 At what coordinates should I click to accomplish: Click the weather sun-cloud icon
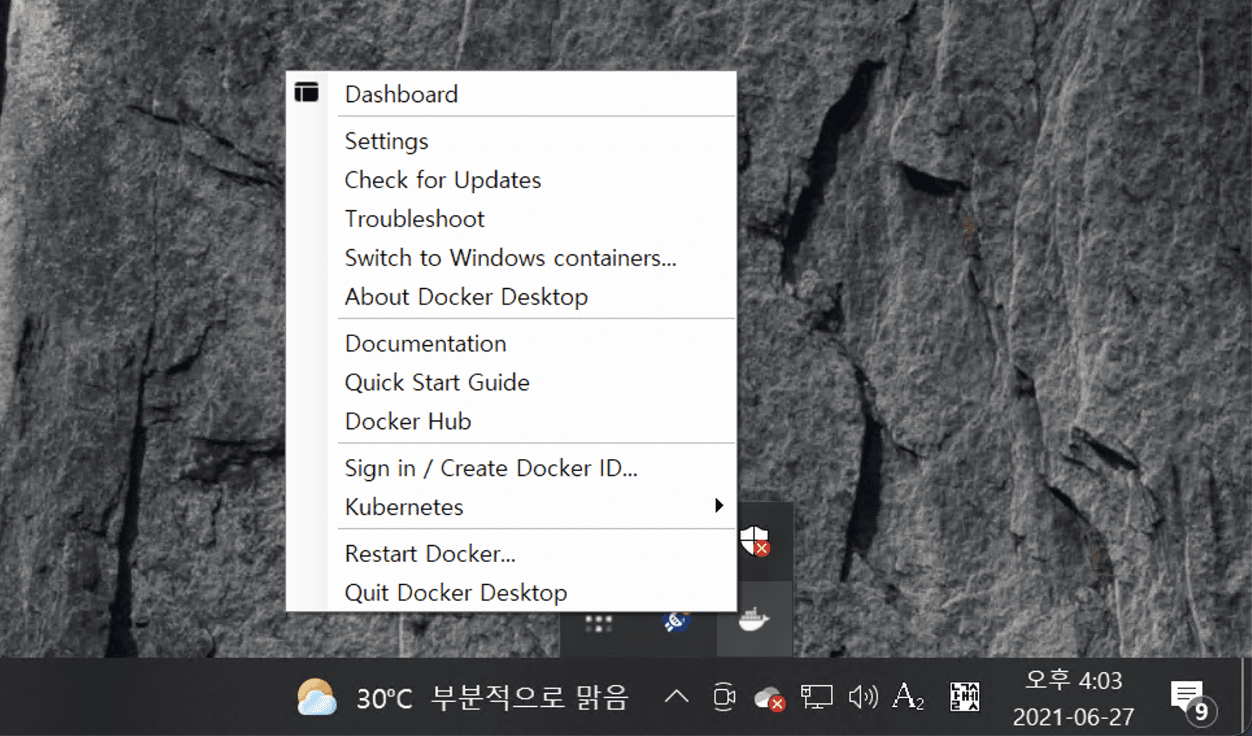pos(317,697)
